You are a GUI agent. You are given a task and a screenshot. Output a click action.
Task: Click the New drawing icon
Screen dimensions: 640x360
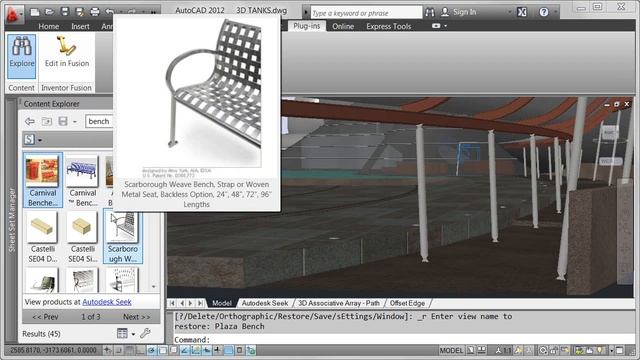(35, 12)
